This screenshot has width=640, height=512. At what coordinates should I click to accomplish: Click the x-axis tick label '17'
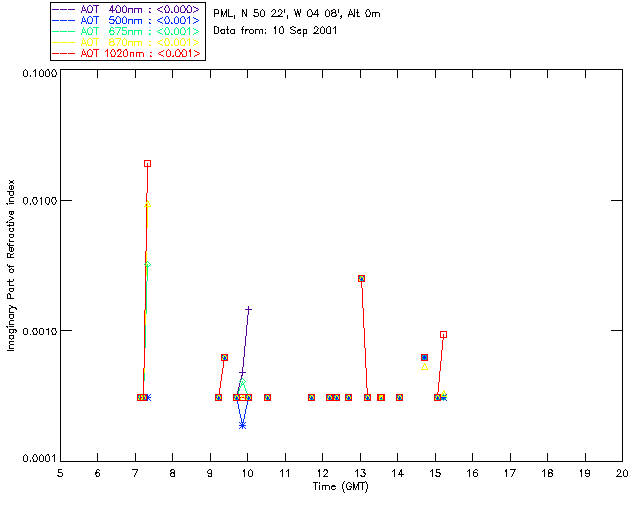pyautogui.click(x=510, y=473)
